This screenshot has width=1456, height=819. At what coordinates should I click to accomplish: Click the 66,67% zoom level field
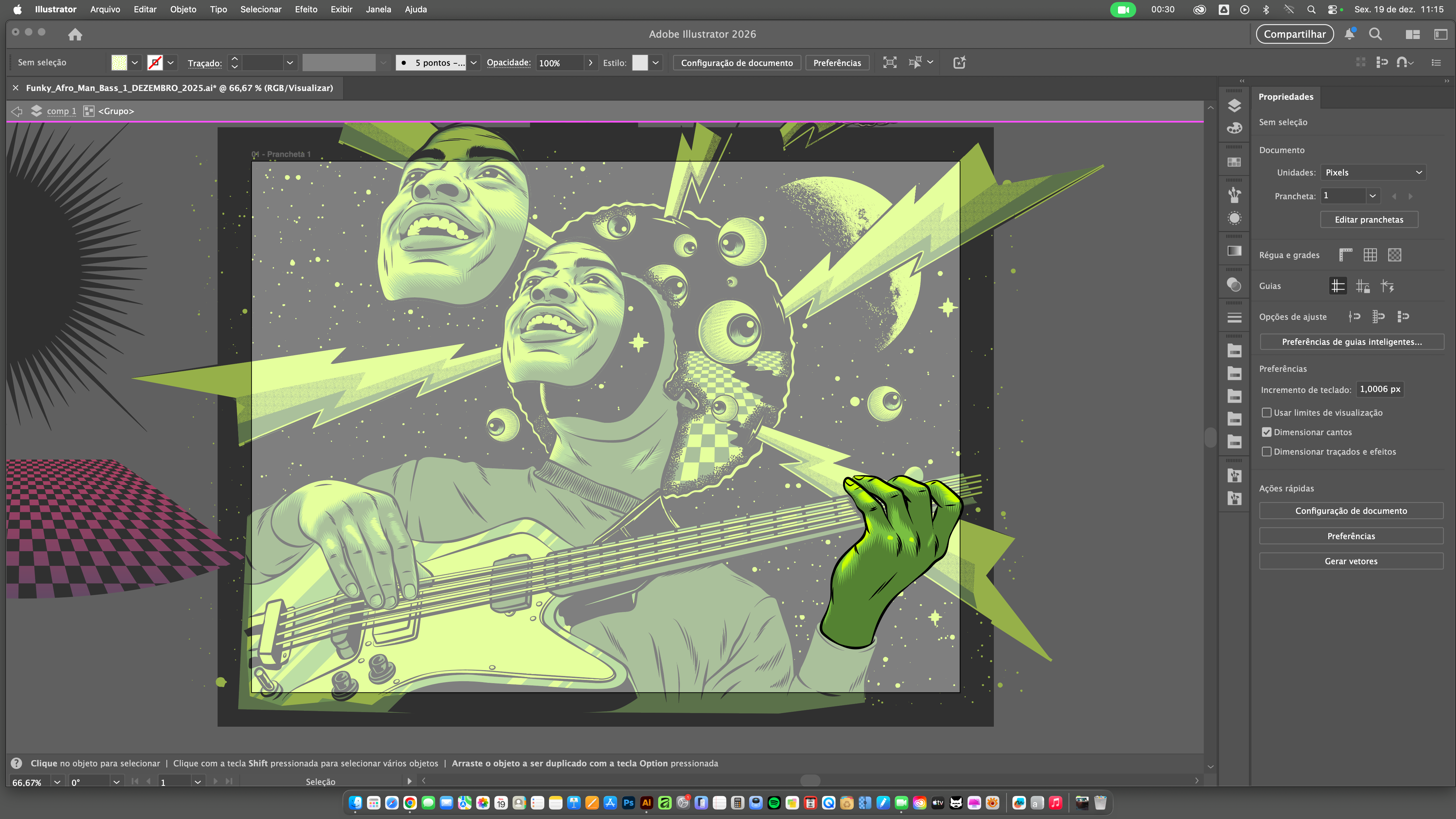click(27, 782)
